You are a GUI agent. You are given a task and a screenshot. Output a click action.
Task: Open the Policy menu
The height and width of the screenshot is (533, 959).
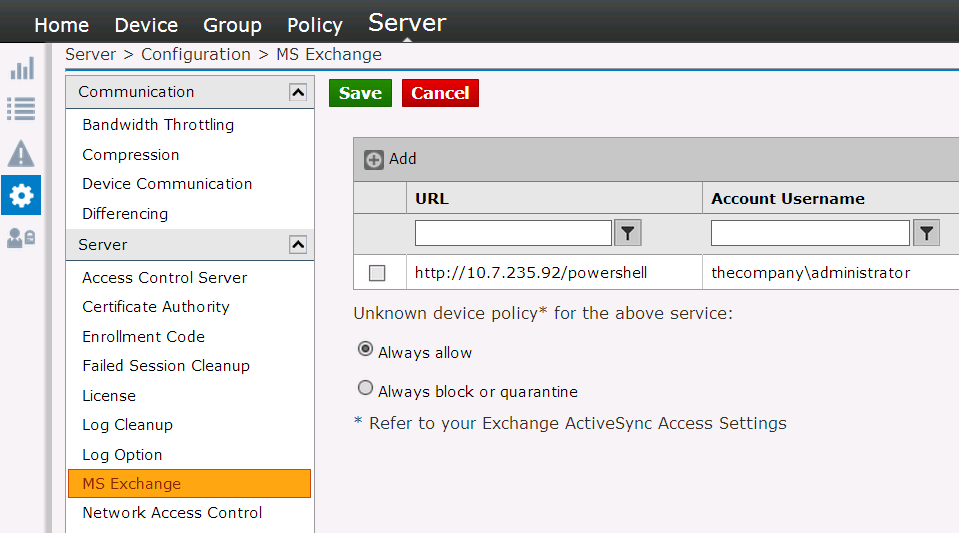pyautogui.click(x=315, y=25)
